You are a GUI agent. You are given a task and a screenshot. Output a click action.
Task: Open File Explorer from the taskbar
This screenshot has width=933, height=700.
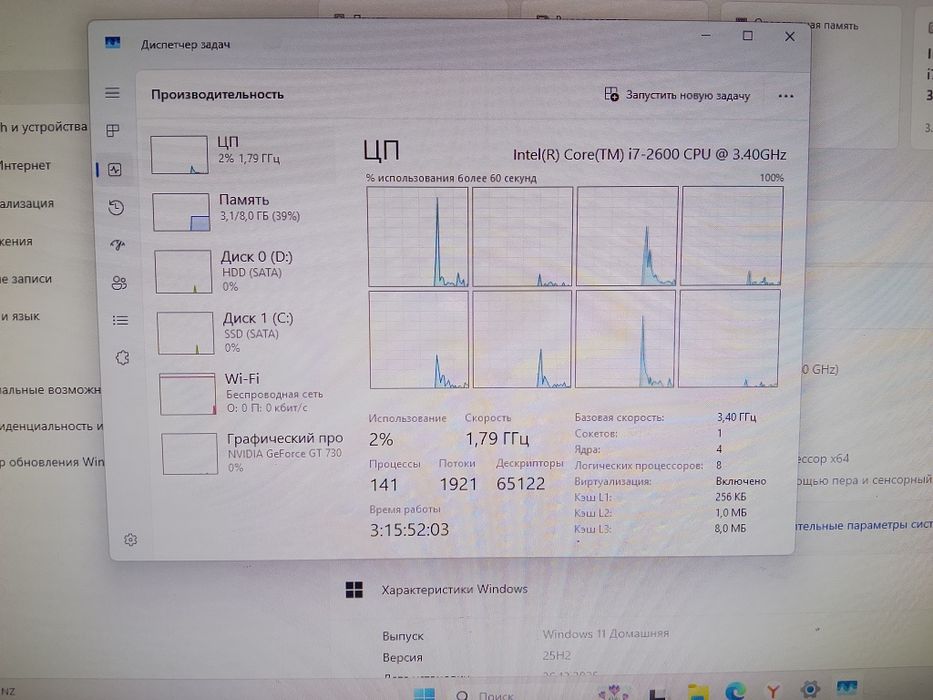point(698,692)
